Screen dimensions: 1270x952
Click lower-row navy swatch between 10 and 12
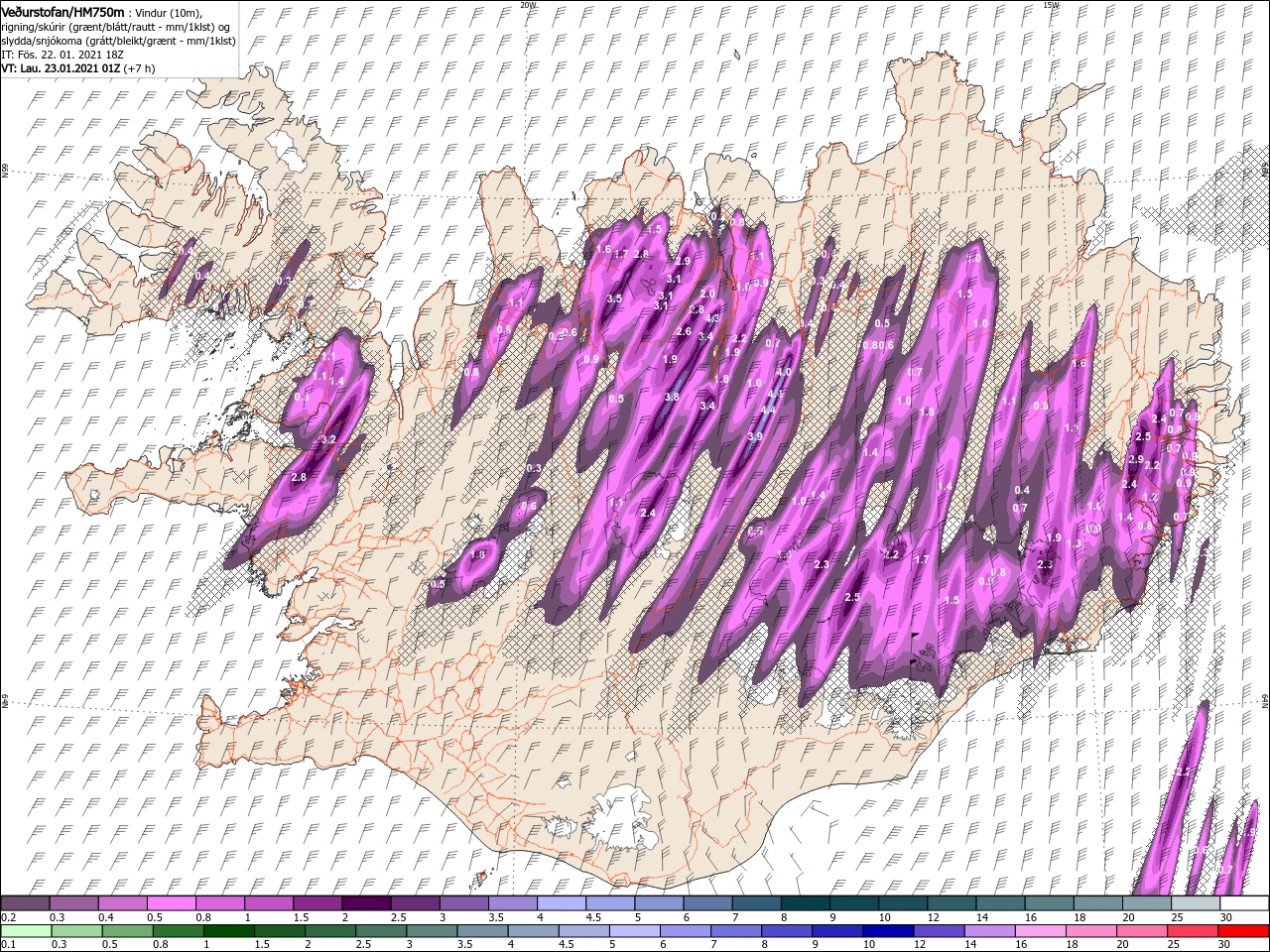pos(888,931)
